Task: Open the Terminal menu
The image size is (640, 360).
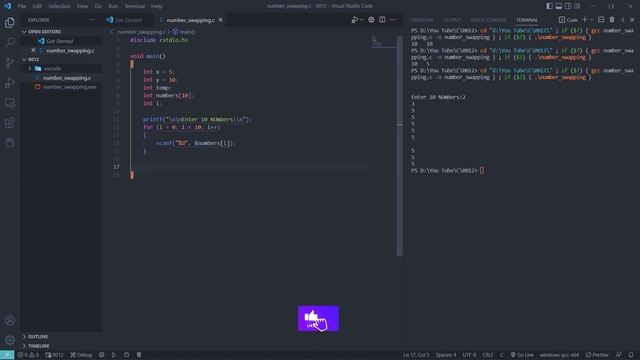Action: [135, 6]
